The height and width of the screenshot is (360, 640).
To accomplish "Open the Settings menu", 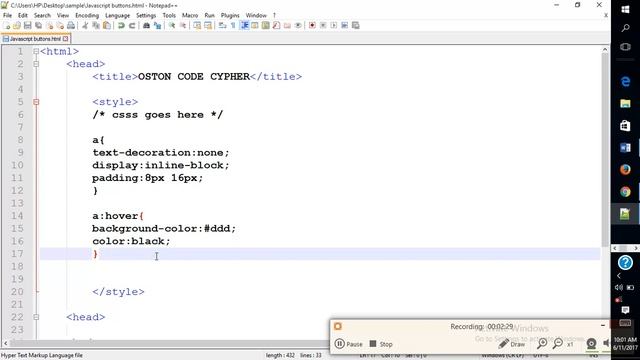I will click(x=146, y=15).
